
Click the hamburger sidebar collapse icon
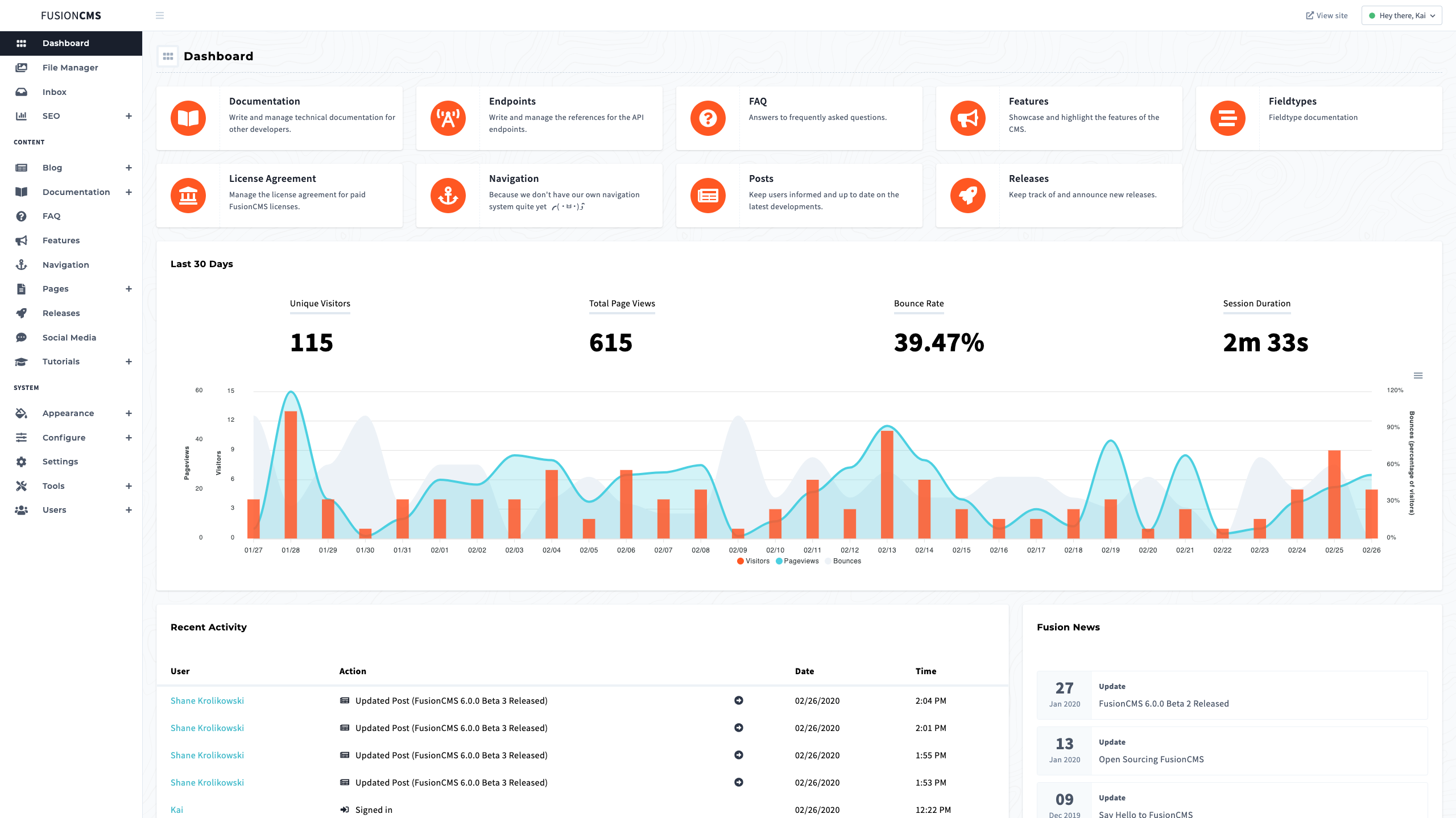coord(160,15)
